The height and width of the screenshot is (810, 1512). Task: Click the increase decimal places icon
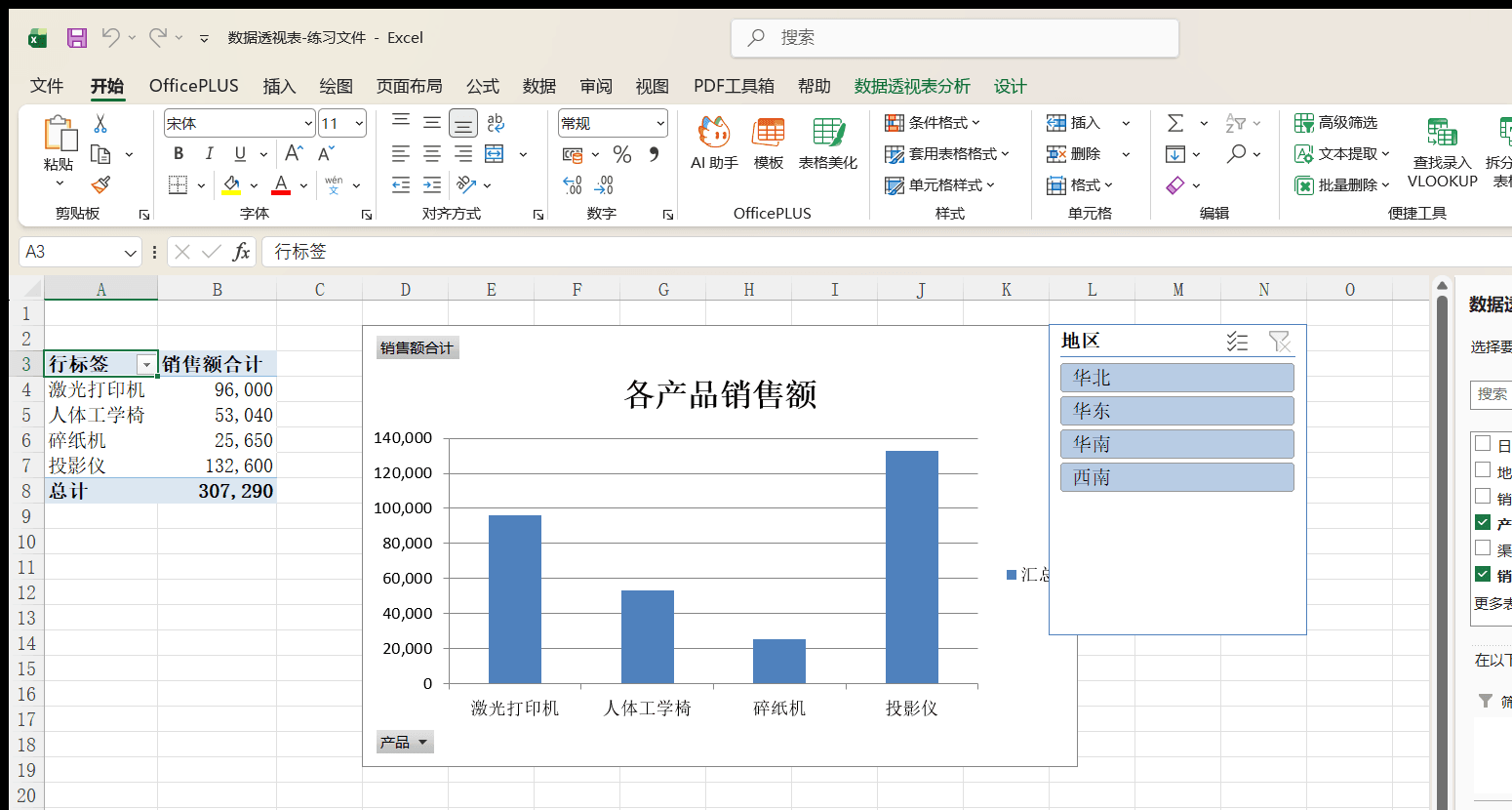[573, 184]
